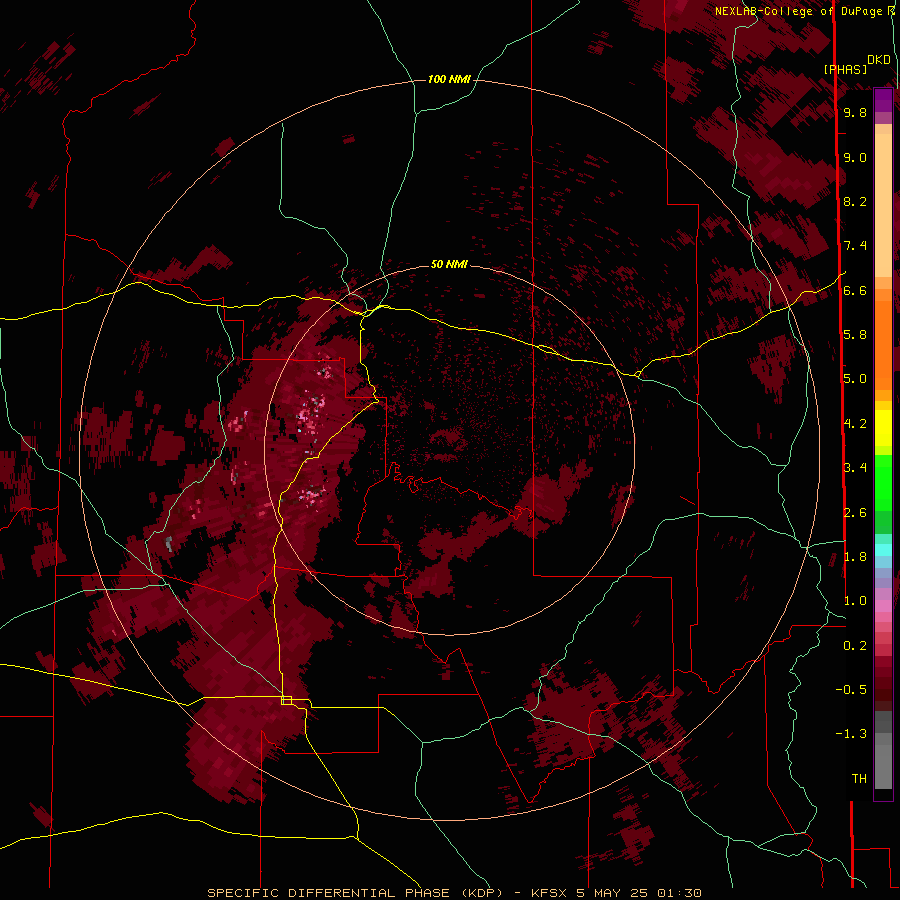Click the 7.4 value on the color scale
Image resolution: width=900 pixels, height=900 pixels.
(855, 246)
